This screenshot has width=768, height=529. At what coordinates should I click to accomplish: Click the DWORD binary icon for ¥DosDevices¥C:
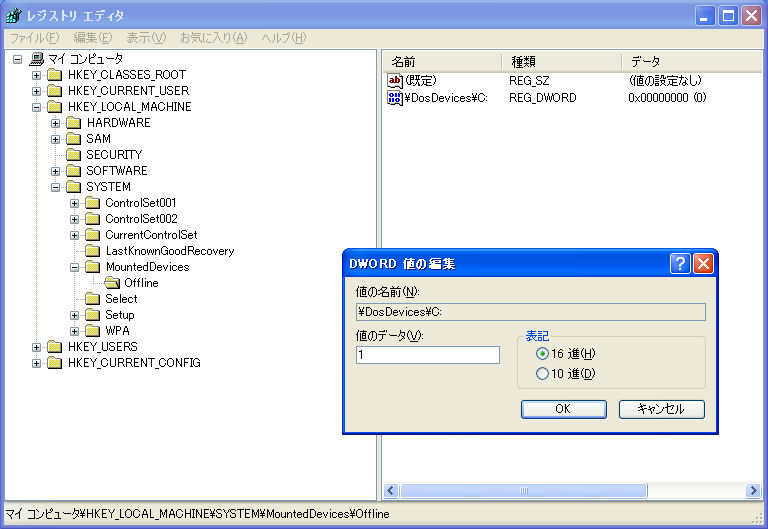click(395, 98)
